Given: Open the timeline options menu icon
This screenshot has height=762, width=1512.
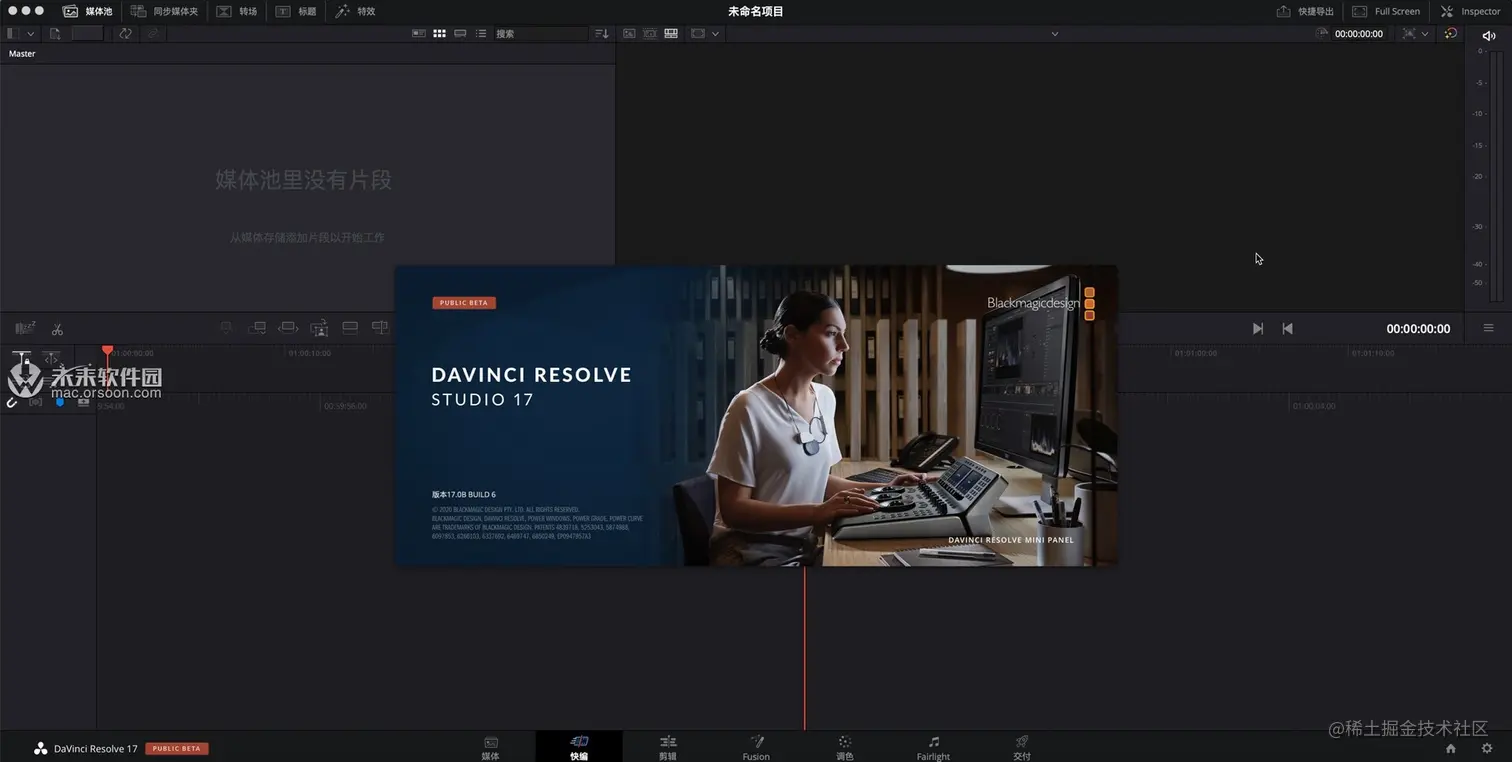Looking at the screenshot, I should click(1488, 328).
